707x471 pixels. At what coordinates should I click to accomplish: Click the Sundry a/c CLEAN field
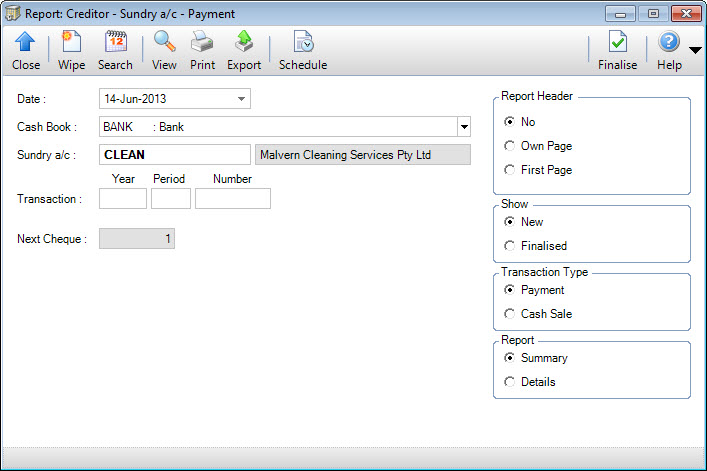pyautogui.click(x=174, y=155)
